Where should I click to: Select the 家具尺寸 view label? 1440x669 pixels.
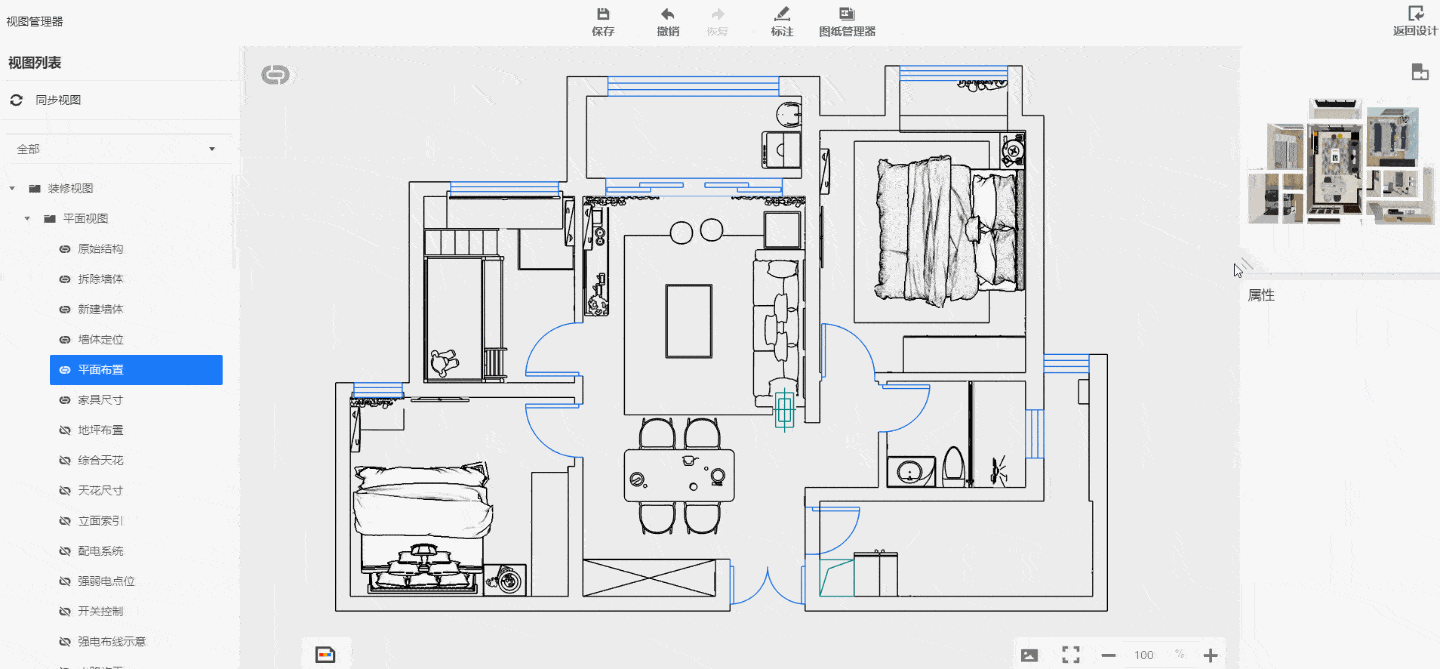coord(101,400)
